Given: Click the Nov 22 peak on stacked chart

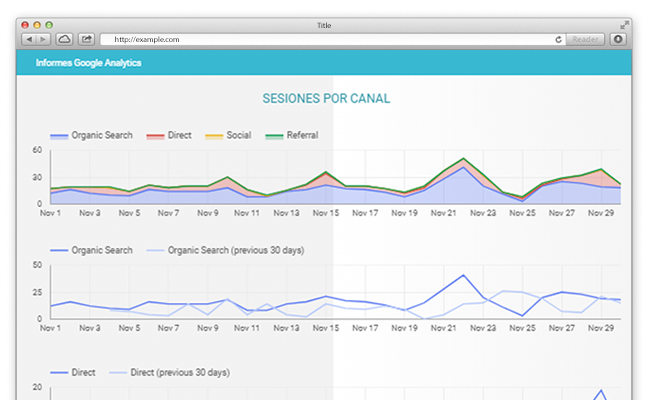Looking at the screenshot, I should (x=463, y=158).
